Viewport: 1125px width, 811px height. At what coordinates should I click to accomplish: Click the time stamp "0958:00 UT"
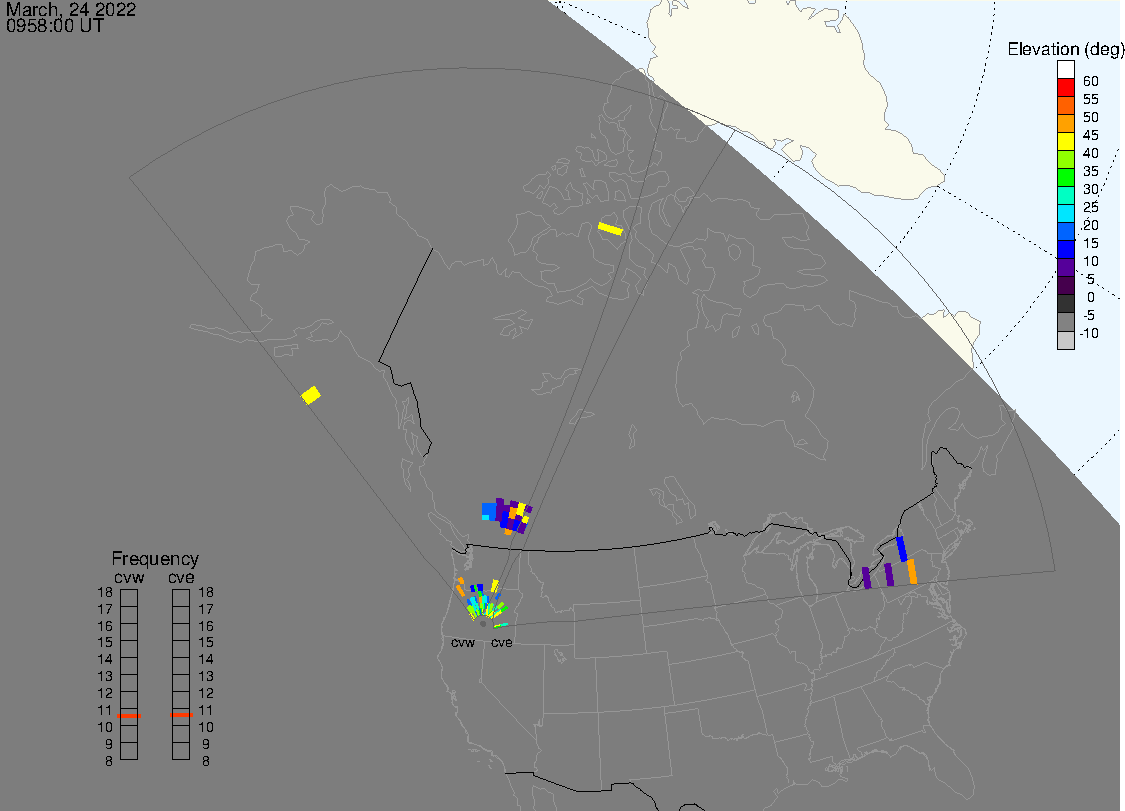55,26
